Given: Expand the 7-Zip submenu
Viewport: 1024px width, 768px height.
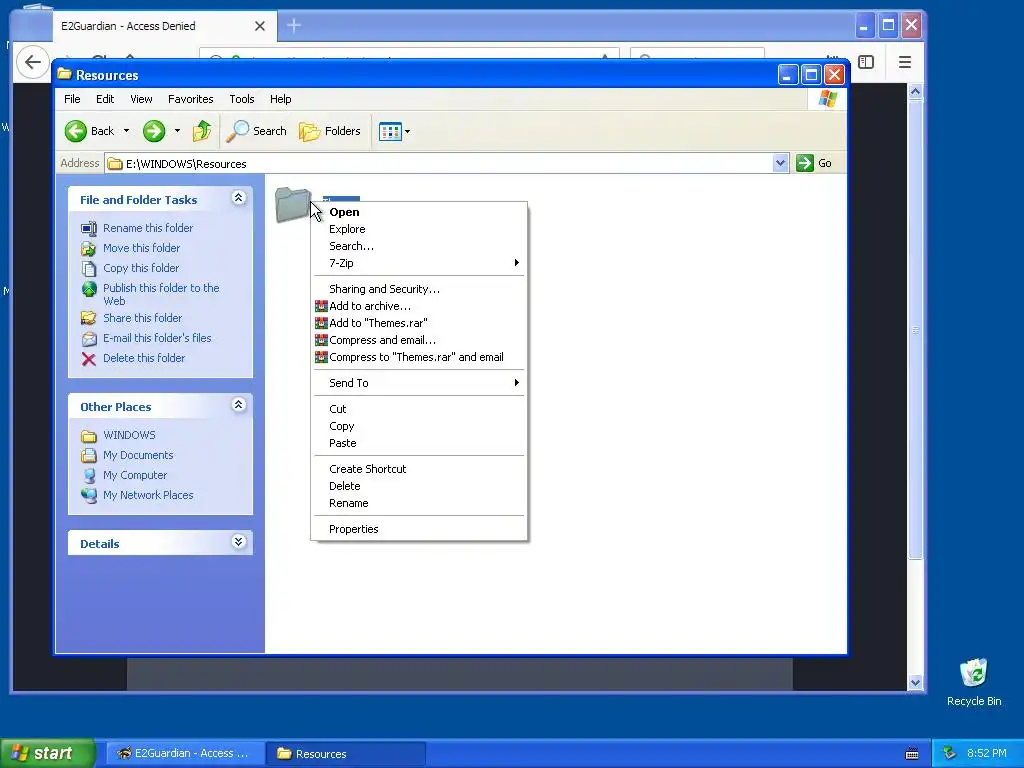Looking at the screenshot, I should click(419, 263).
